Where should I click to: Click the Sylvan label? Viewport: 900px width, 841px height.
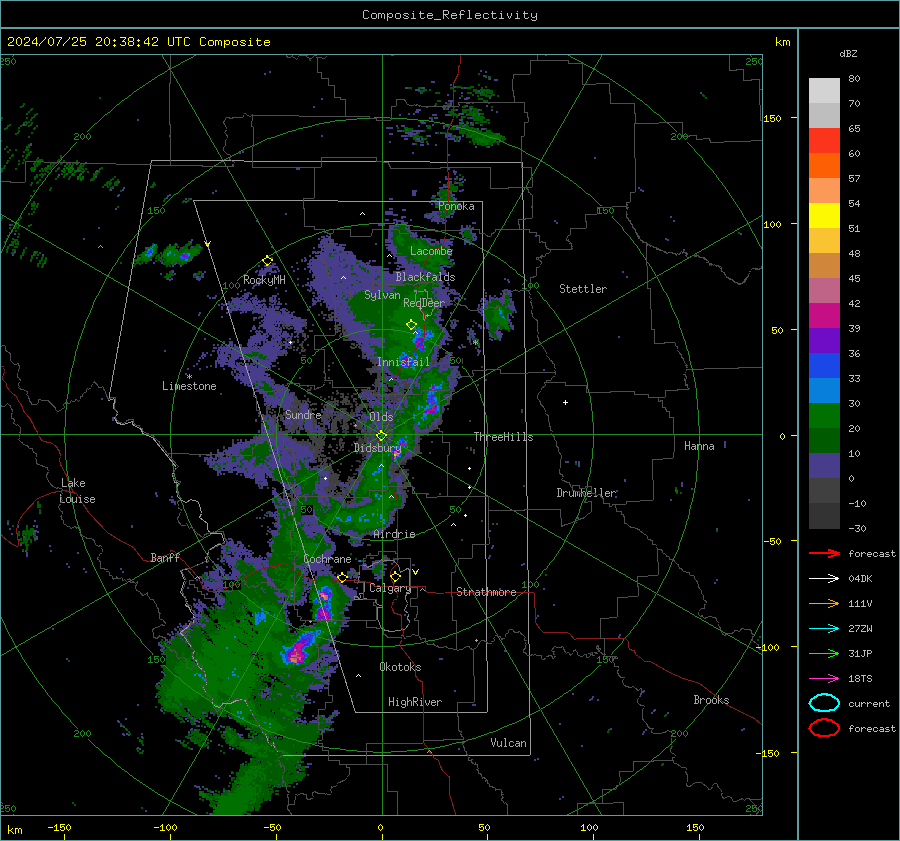click(x=382, y=295)
